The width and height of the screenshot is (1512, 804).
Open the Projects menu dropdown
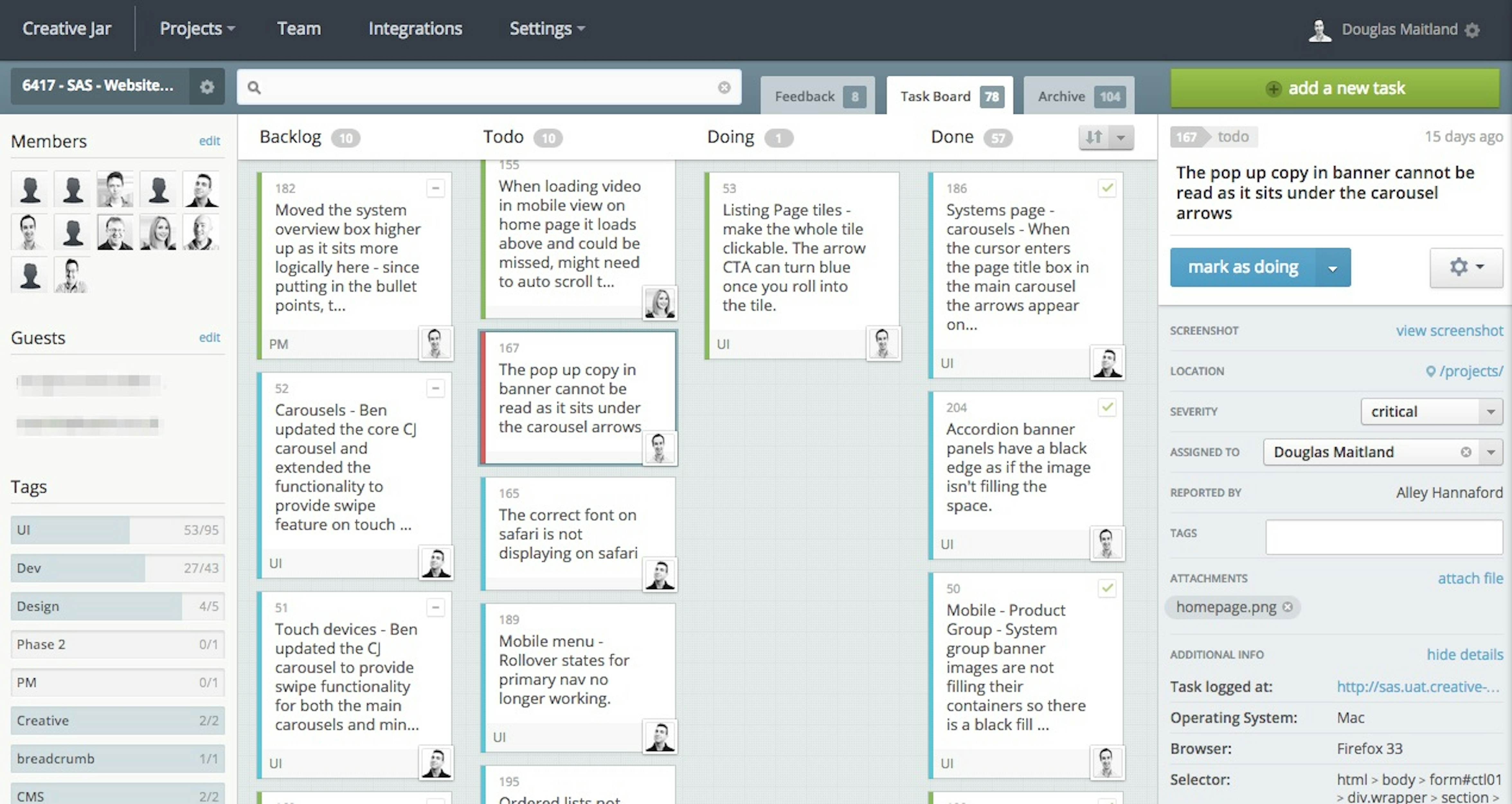tap(197, 28)
